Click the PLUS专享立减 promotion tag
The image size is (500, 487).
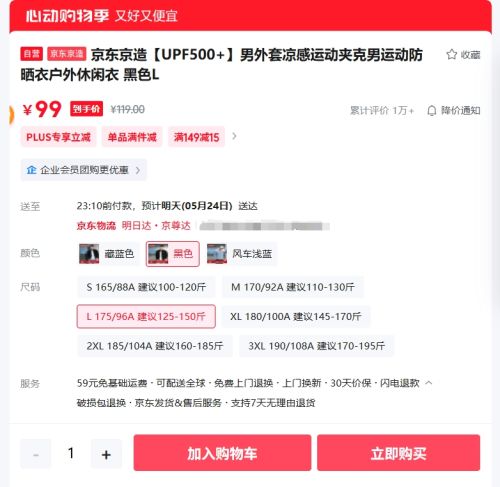pyautogui.click(x=58, y=137)
